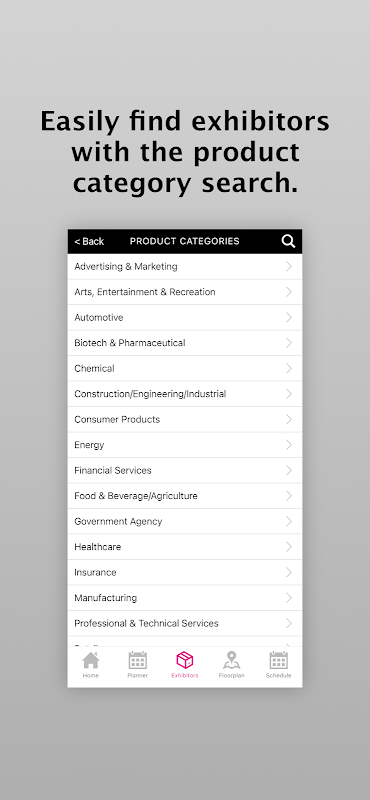Select Consumer Products category
370x800 pixels.
185,419
